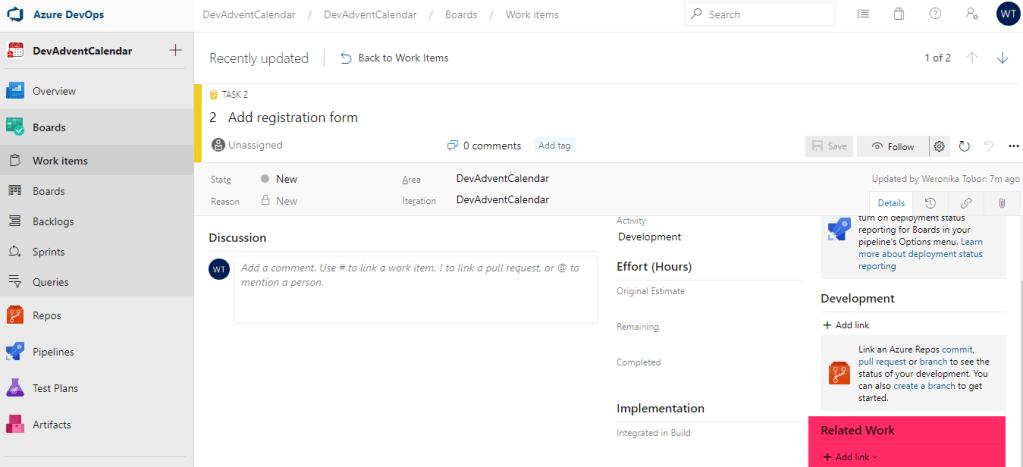Click the refresh work item icon
The width and height of the screenshot is (1023, 467).
964,146
